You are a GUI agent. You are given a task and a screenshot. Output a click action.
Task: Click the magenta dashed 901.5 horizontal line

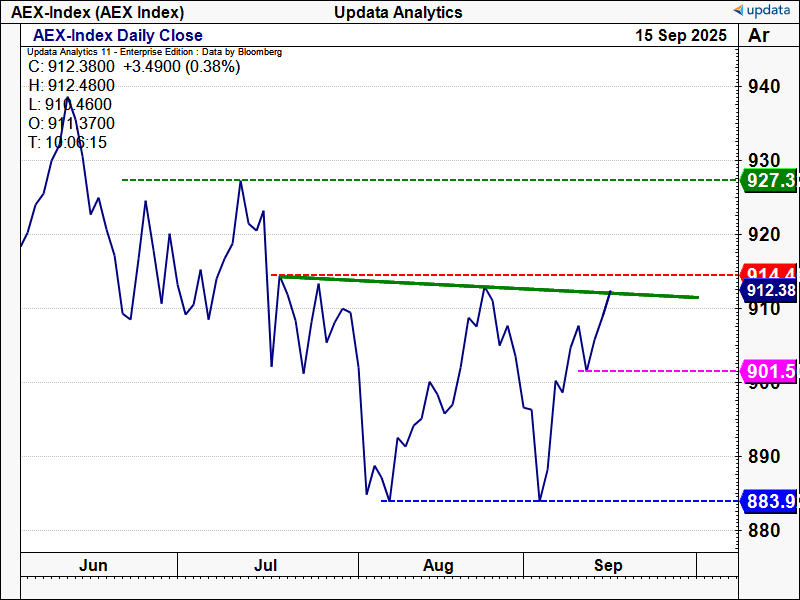point(658,371)
